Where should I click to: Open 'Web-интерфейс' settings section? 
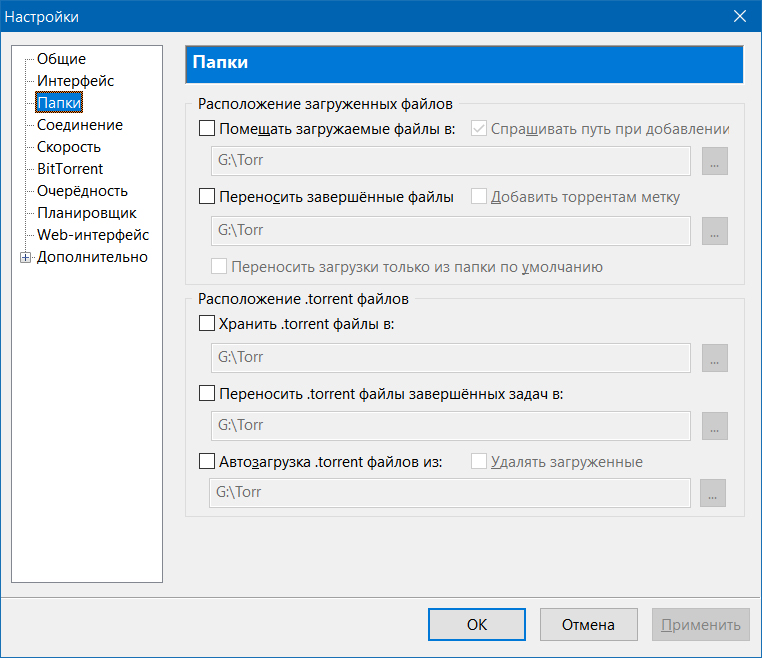[x=93, y=235]
